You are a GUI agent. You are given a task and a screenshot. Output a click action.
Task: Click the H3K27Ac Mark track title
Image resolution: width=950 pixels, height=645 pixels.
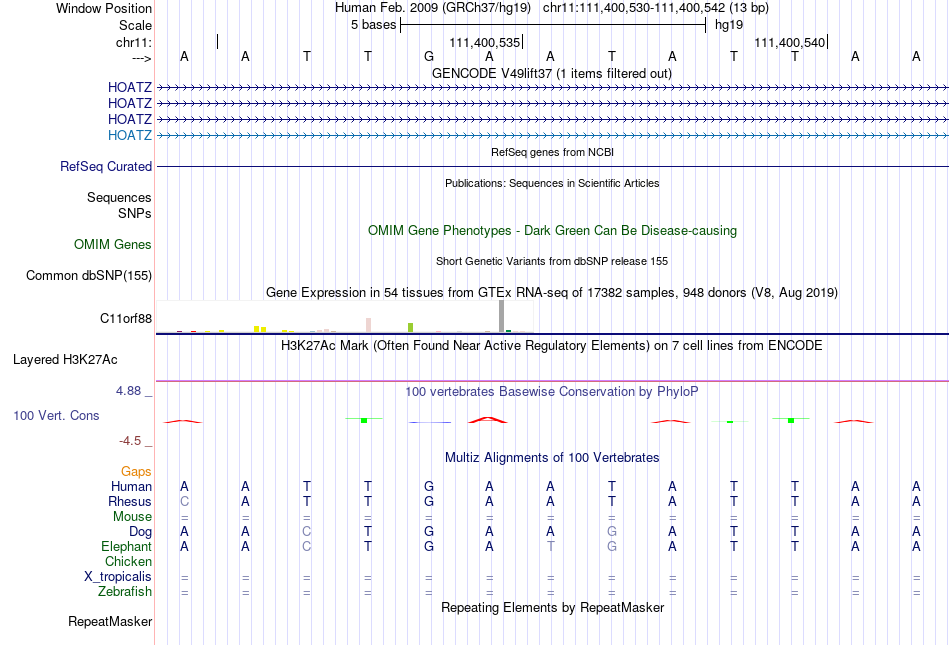[x=552, y=345]
